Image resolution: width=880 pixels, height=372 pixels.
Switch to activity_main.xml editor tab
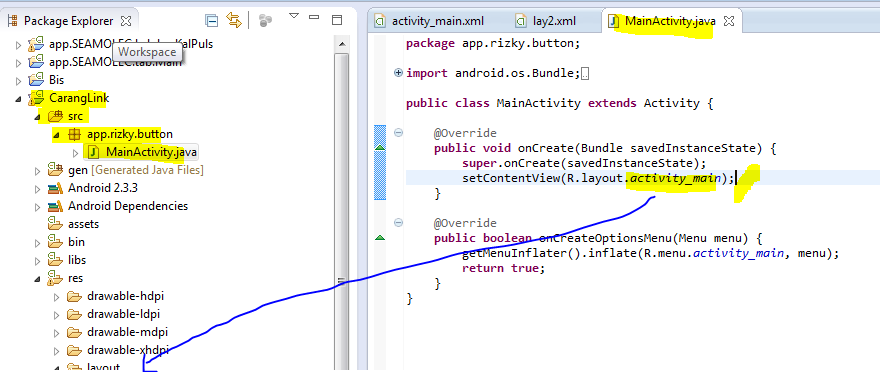point(437,21)
